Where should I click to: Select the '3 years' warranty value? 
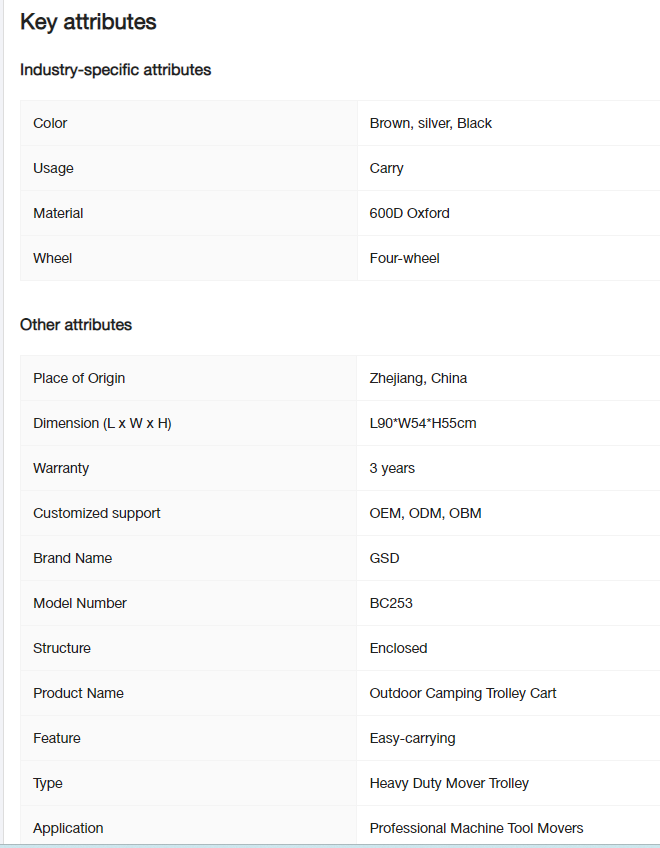tap(392, 468)
